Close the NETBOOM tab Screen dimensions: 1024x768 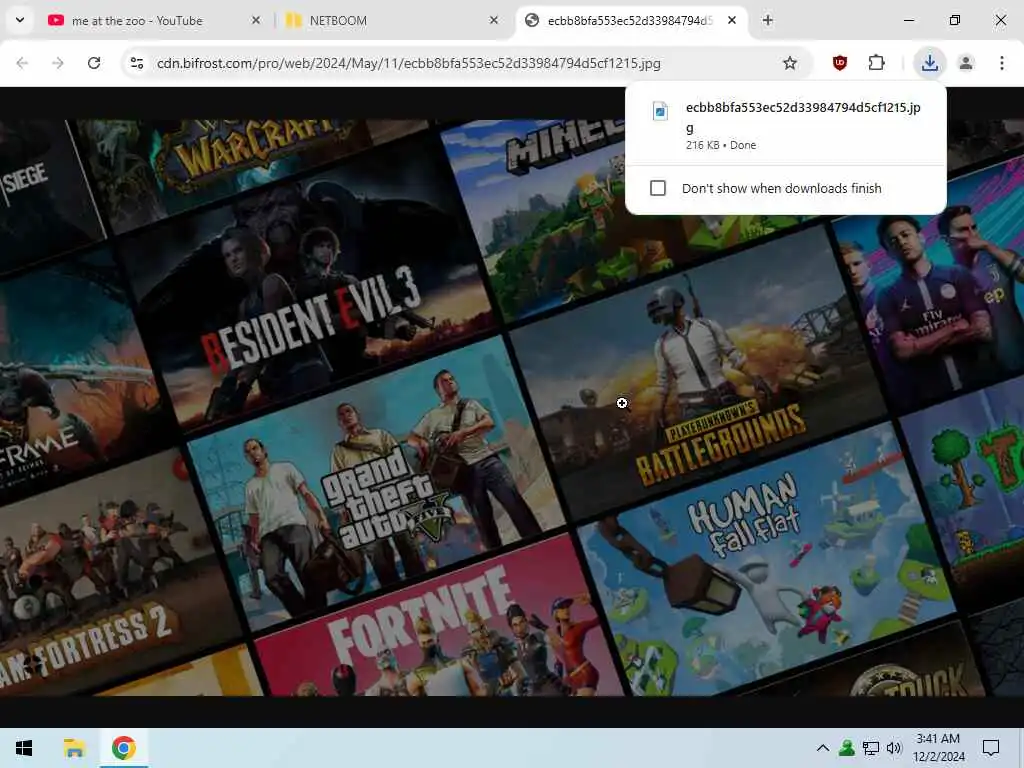click(494, 20)
